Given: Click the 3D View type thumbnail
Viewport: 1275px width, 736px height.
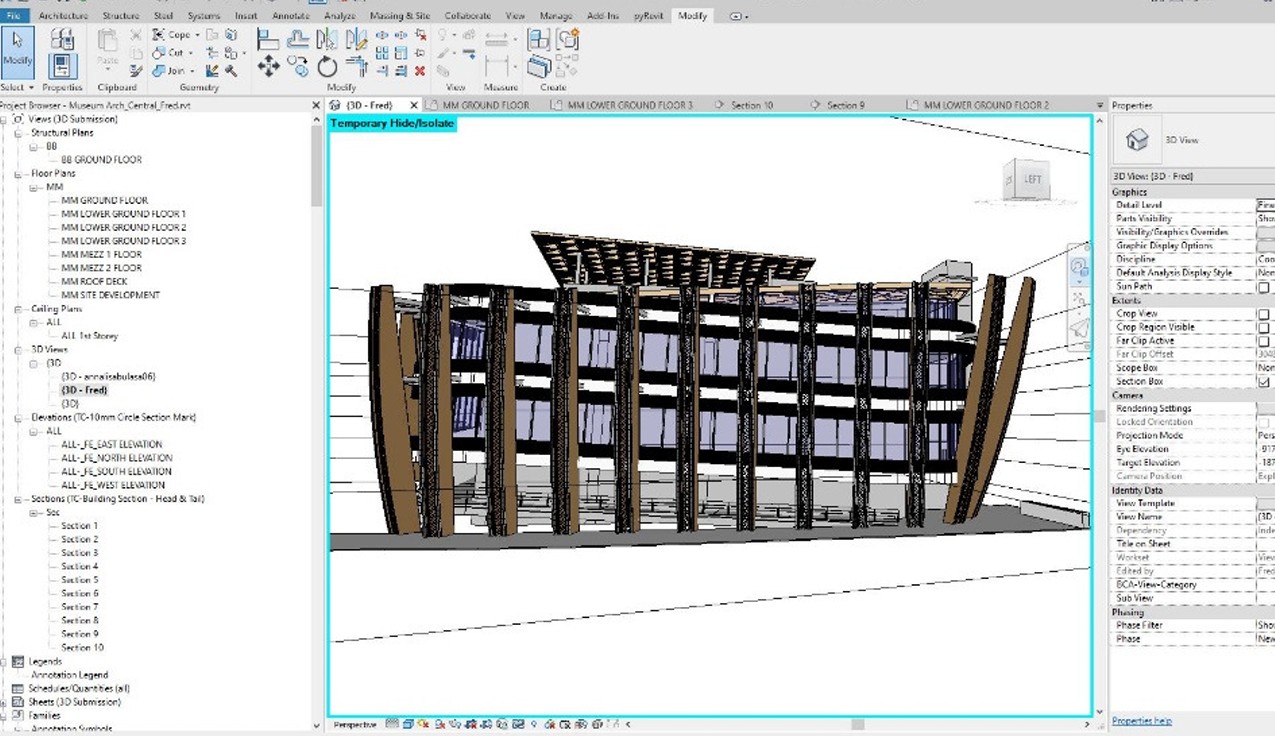Looking at the screenshot, I should 1136,140.
